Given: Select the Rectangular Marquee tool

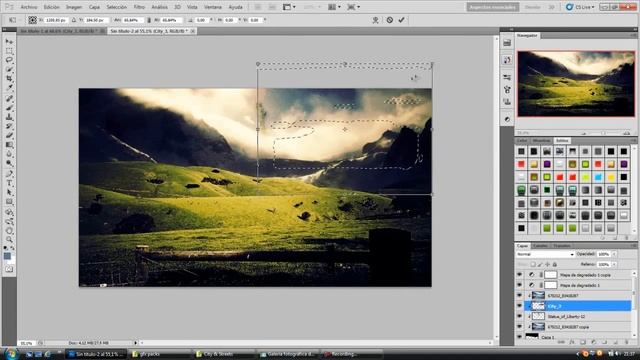Looking at the screenshot, I should pyautogui.click(x=9, y=51).
